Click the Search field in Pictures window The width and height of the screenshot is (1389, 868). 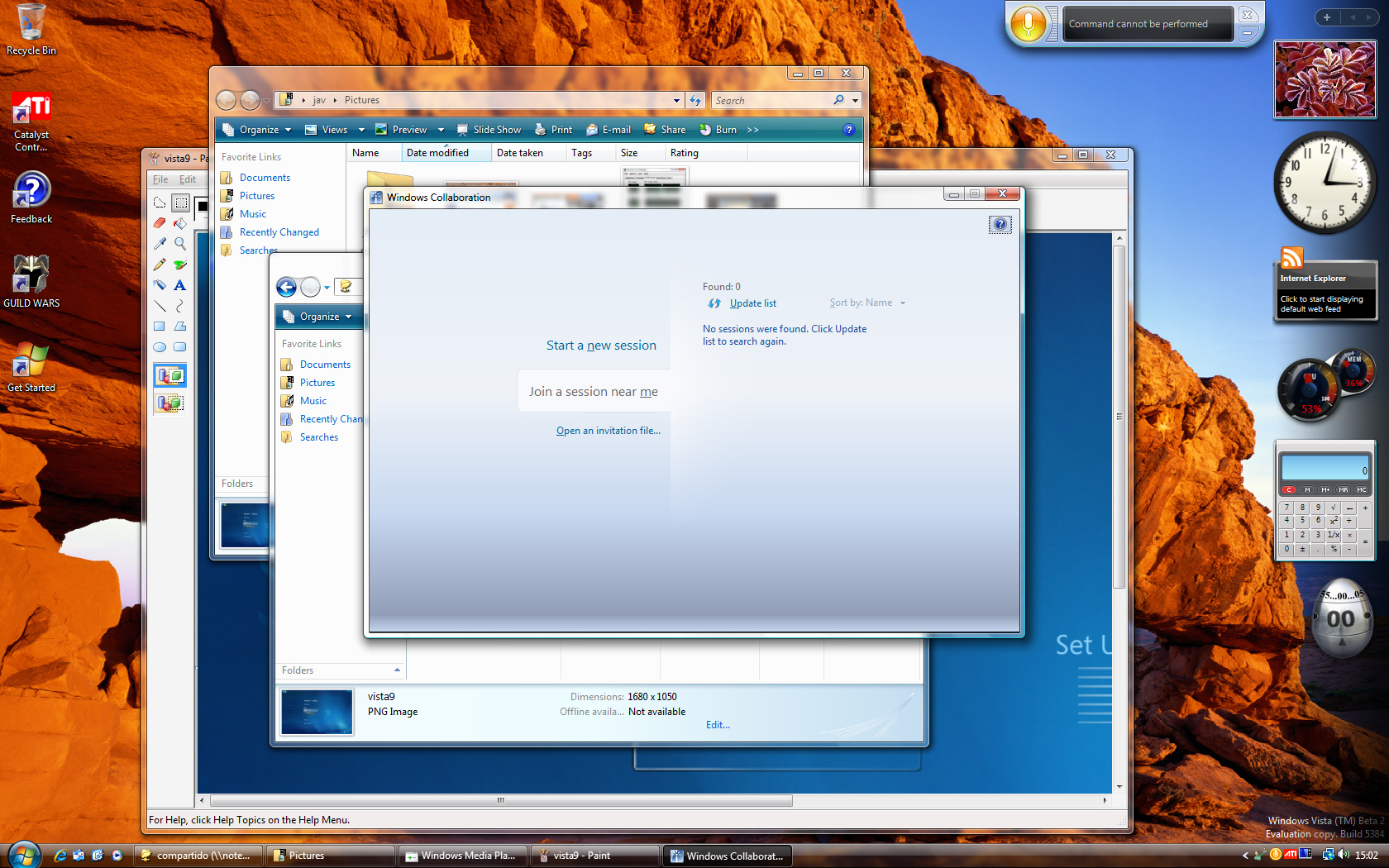[x=771, y=101]
